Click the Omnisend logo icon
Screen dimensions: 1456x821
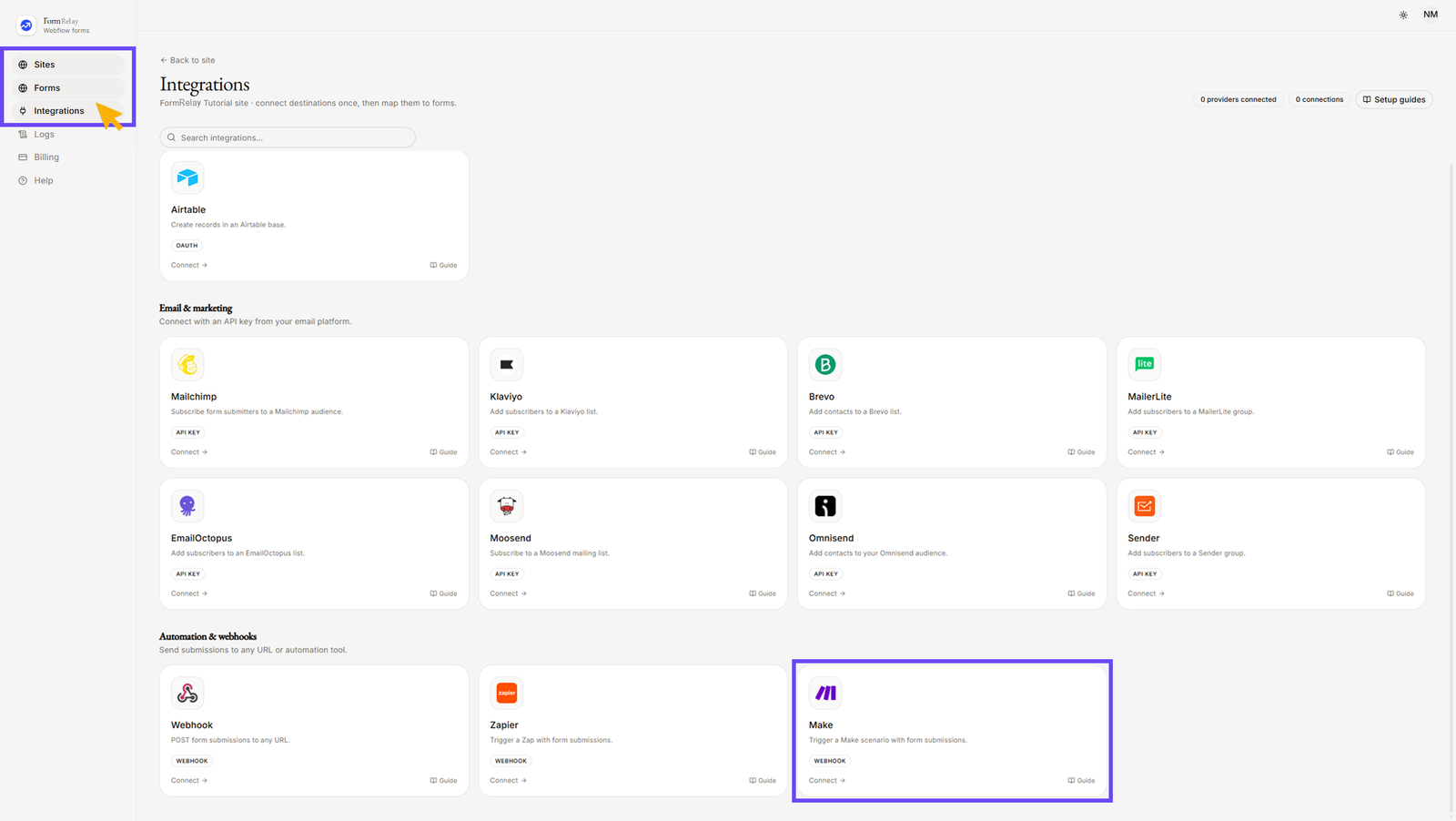tap(825, 505)
